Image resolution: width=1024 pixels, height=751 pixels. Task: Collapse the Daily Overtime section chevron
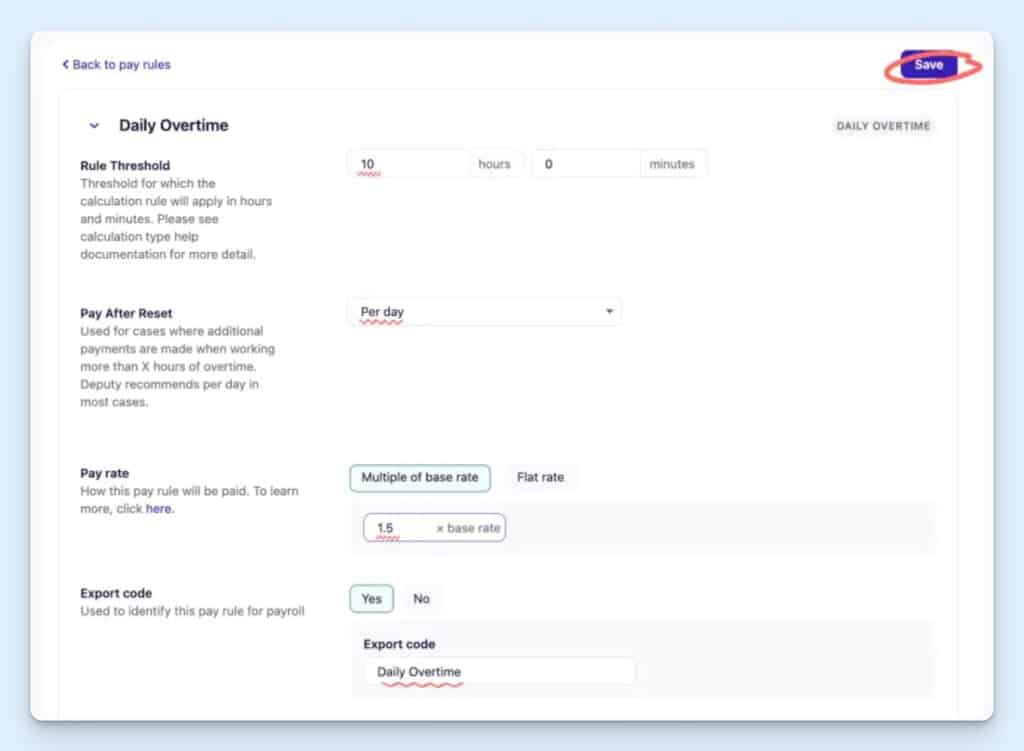click(95, 125)
